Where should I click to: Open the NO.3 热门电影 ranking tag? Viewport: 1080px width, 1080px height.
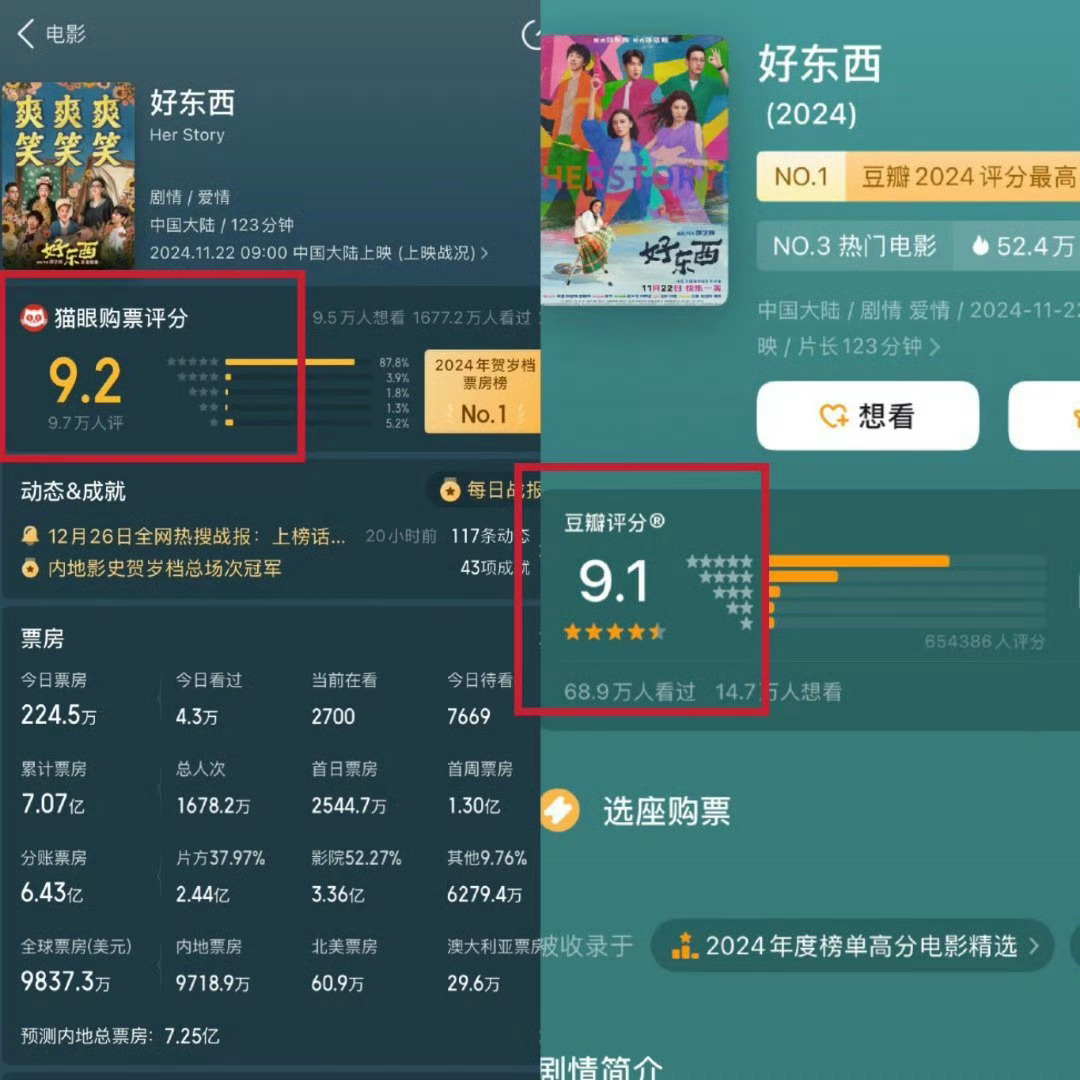tap(855, 246)
